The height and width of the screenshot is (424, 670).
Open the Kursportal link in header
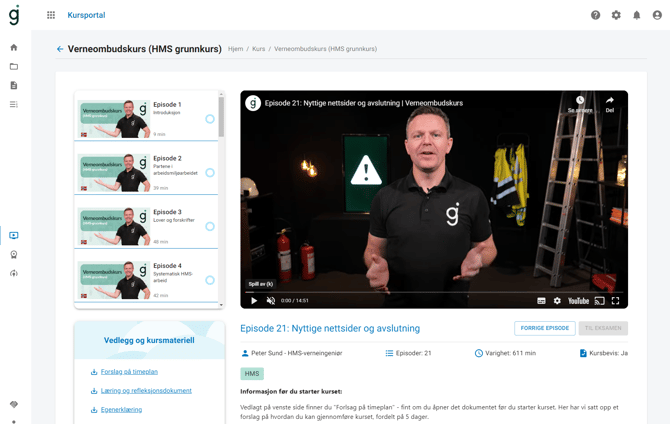click(86, 15)
